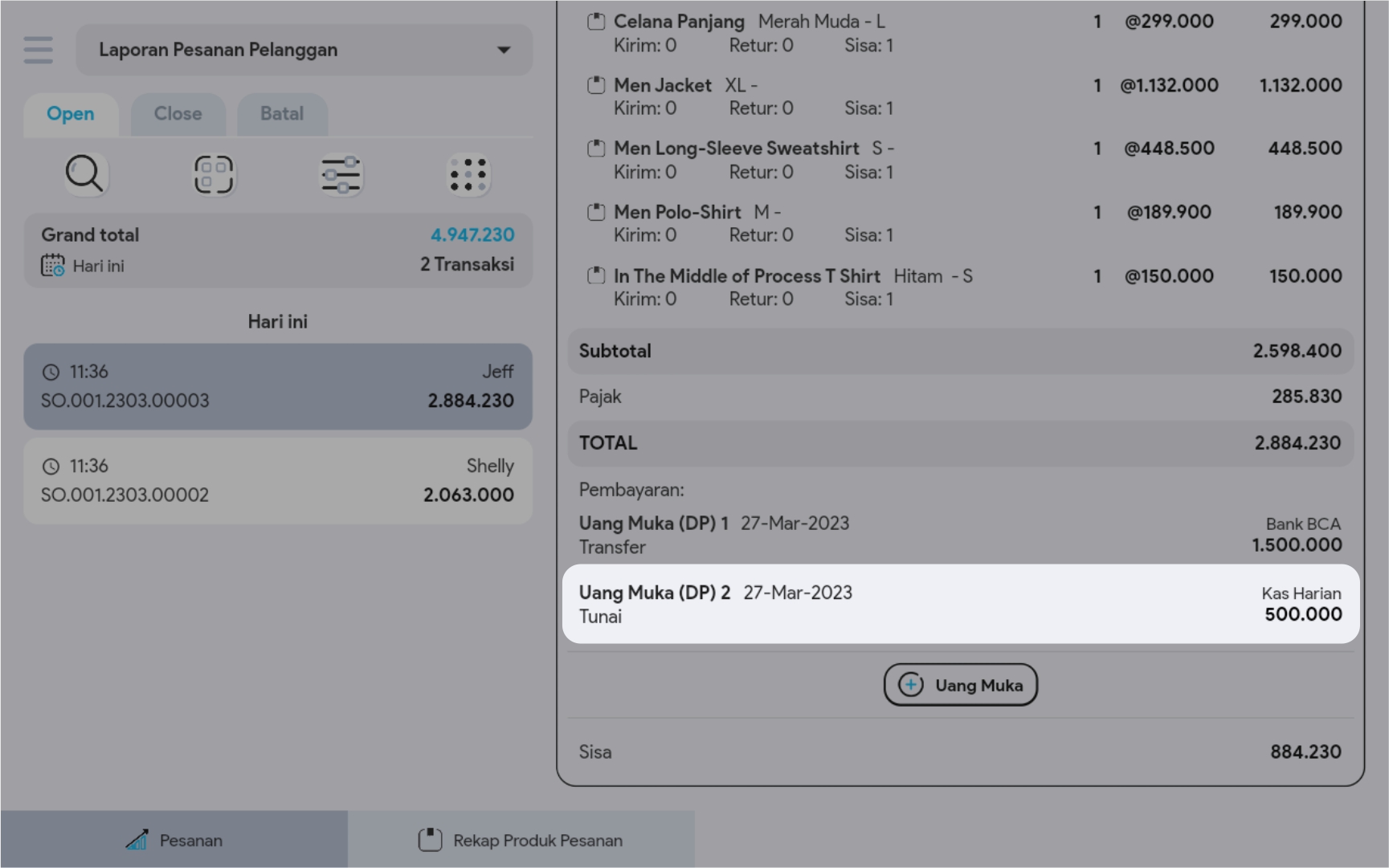Image resolution: width=1389 pixels, height=868 pixels.
Task: Click the Men Polo-Shirt product icon
Action: (x=596, y=213)
